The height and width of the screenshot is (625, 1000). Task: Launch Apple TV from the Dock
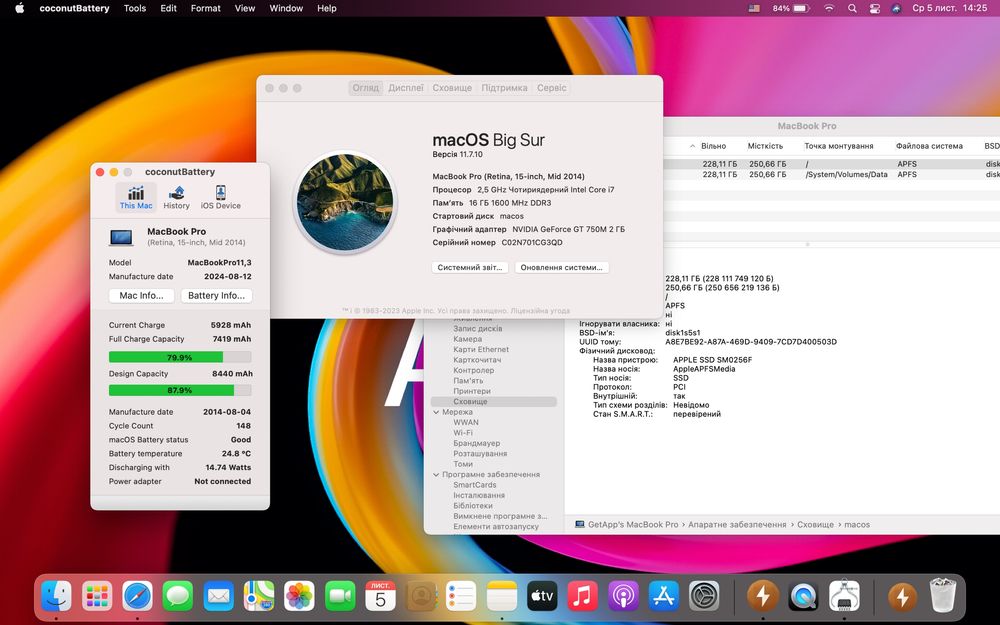(542, 596)
